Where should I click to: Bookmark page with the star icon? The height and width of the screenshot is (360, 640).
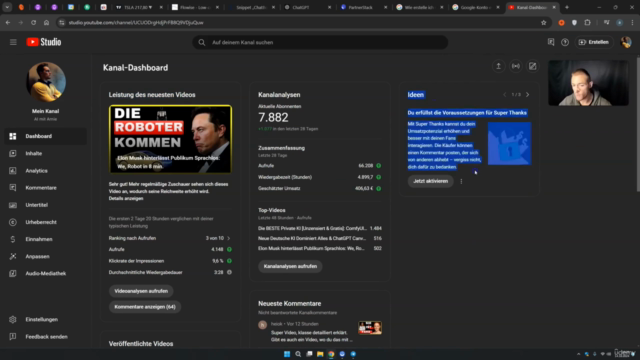coord(543,23)
